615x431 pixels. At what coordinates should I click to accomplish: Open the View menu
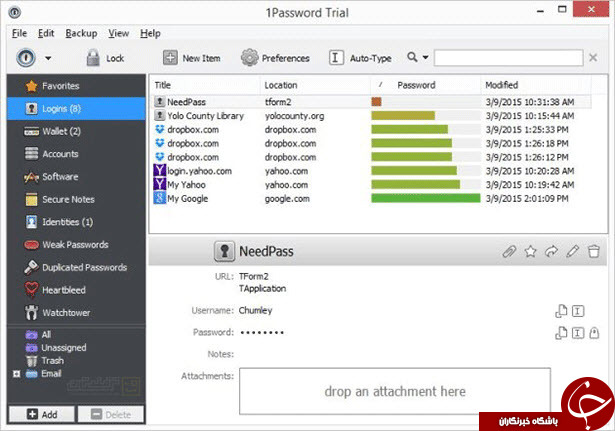[x=118, y=33]
